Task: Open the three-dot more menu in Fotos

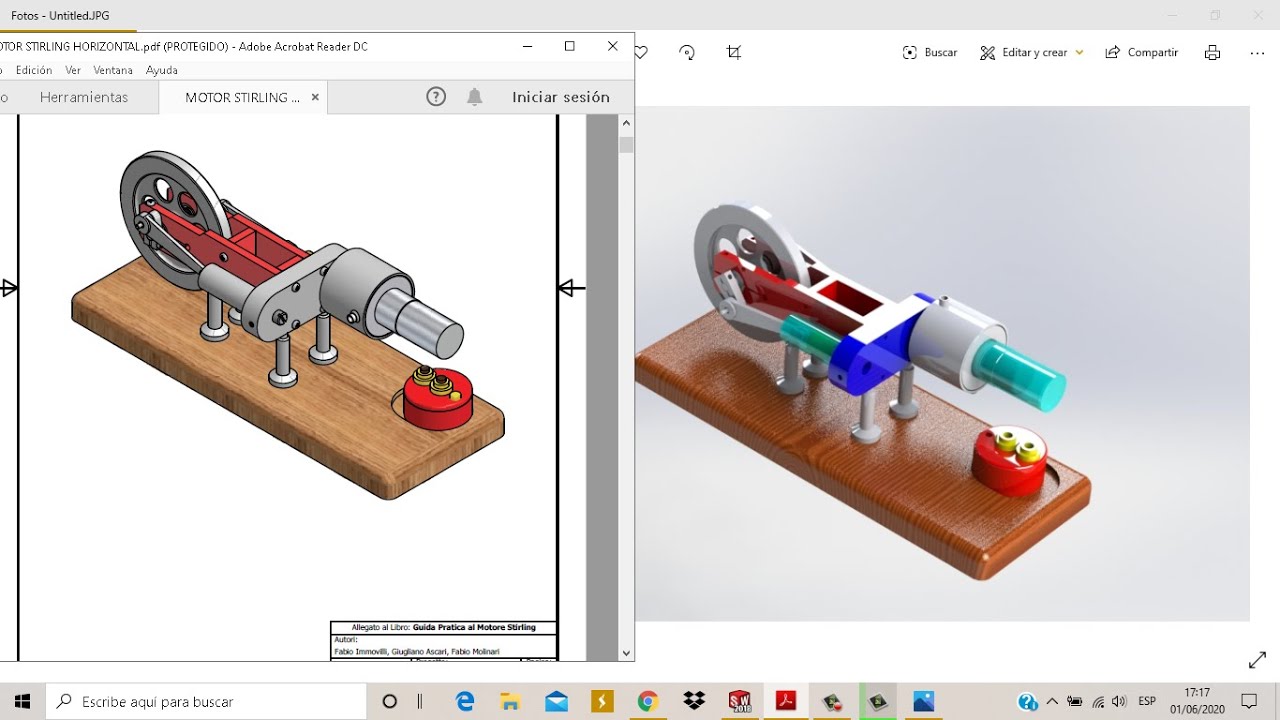Action: coord(1258,53)
